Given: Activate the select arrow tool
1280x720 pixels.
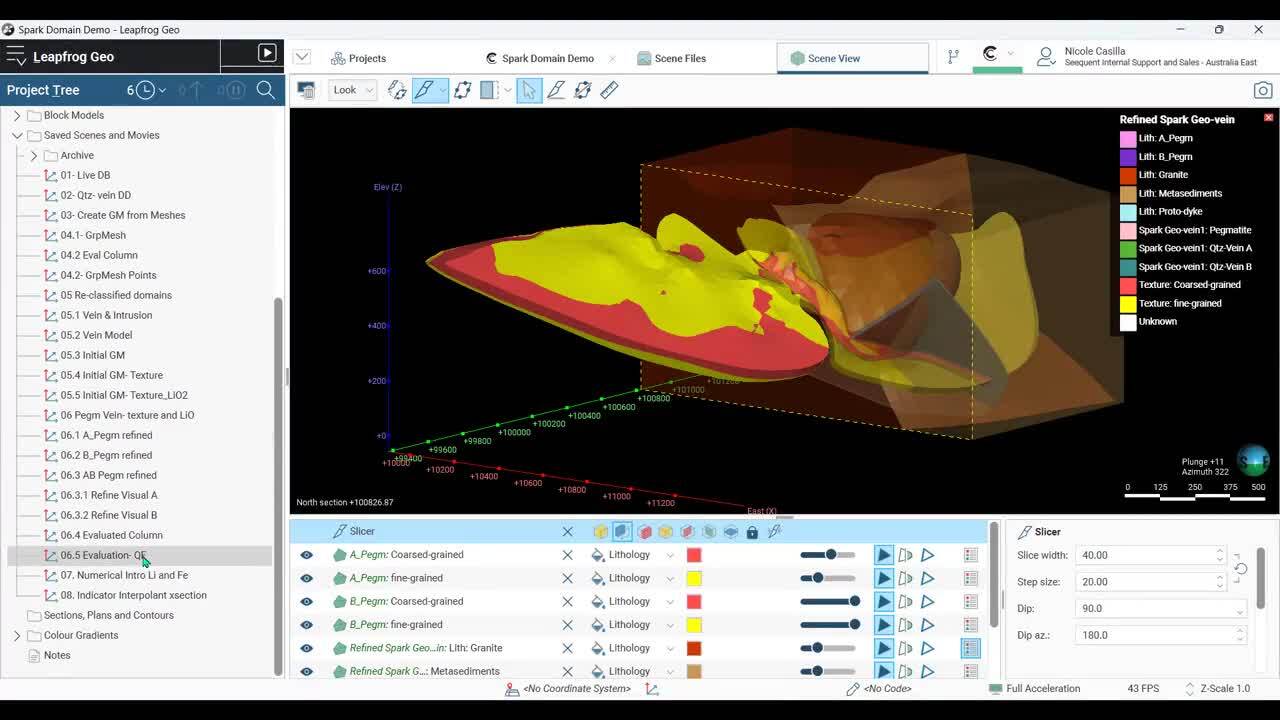Looking at the screenshot, I should pyautogui.click(x=528, y=90).
